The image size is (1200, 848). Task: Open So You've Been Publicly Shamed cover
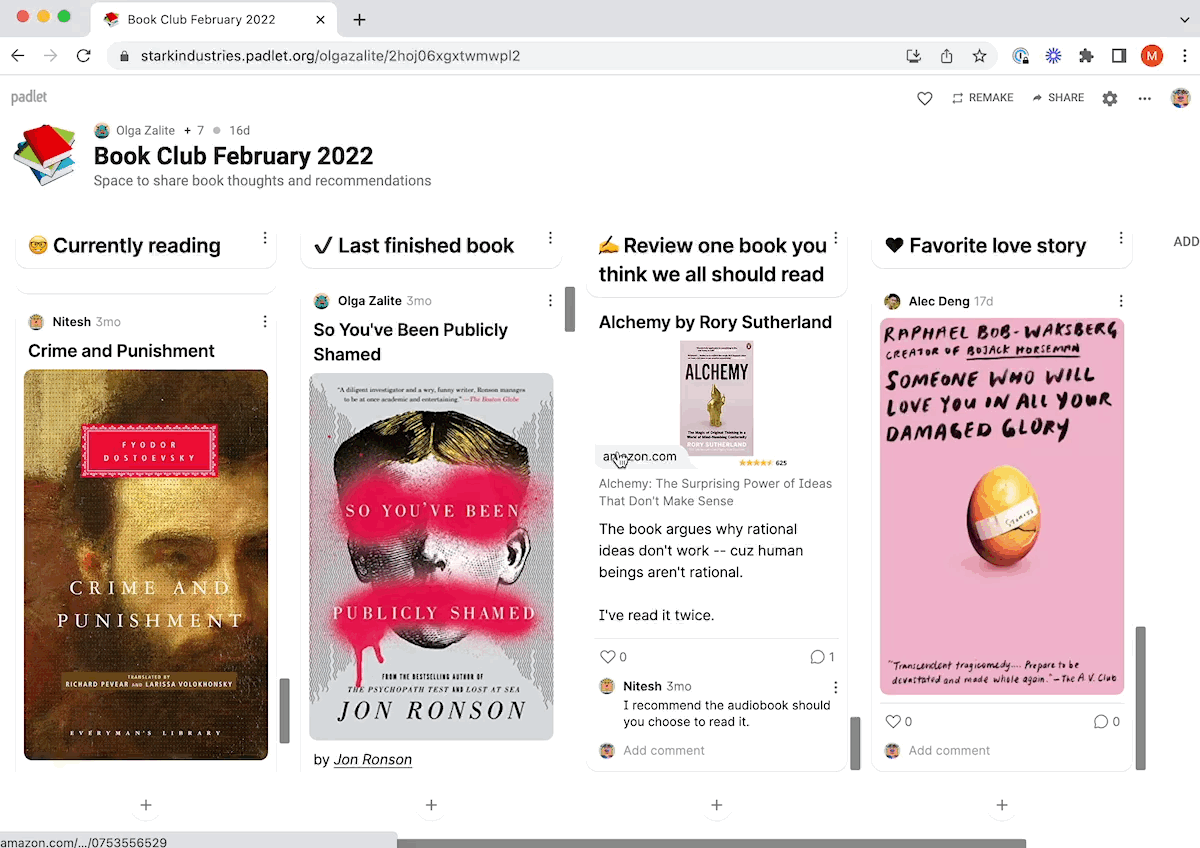pos(431,556)
